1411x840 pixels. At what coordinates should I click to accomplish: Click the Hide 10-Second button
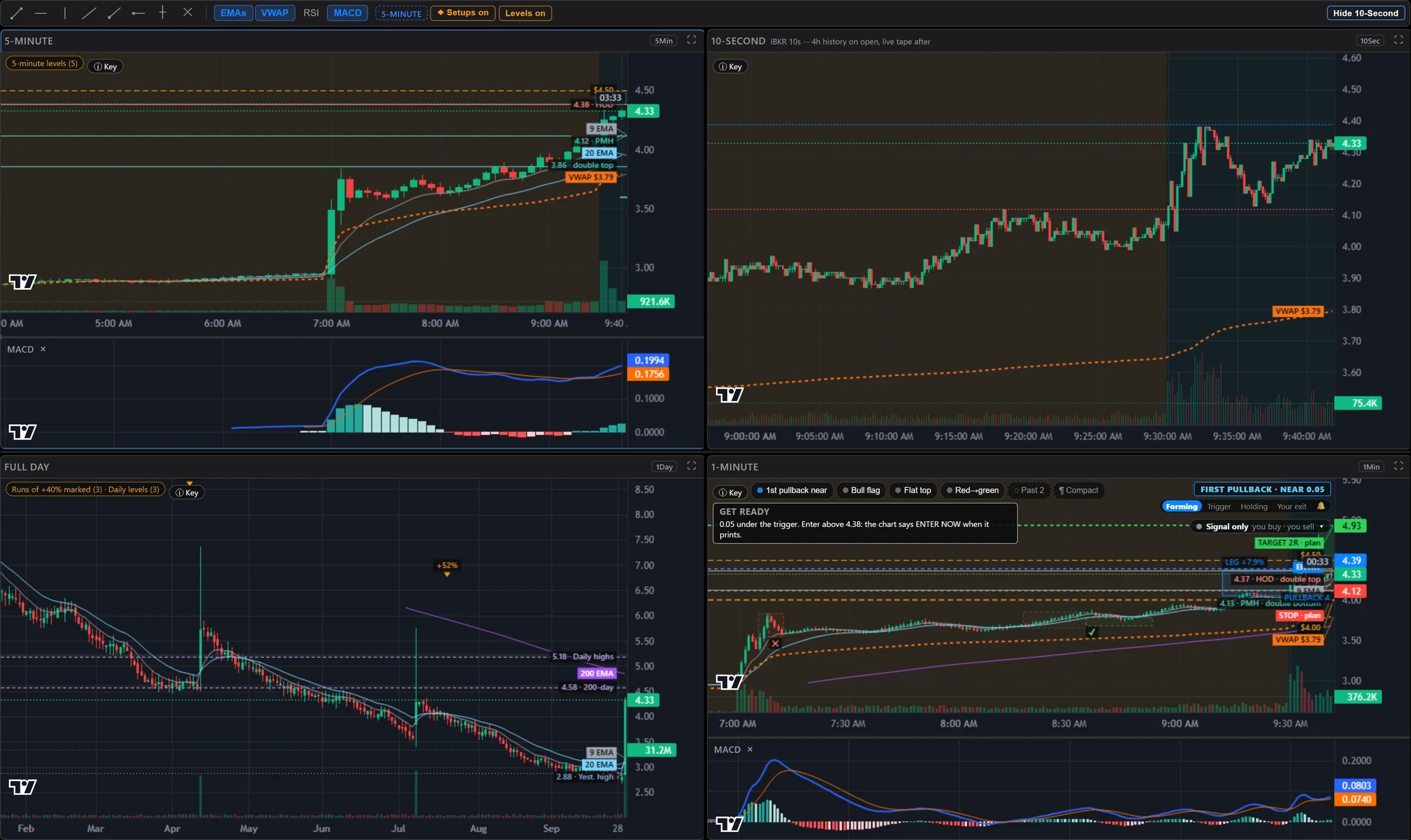point(1365,13)
